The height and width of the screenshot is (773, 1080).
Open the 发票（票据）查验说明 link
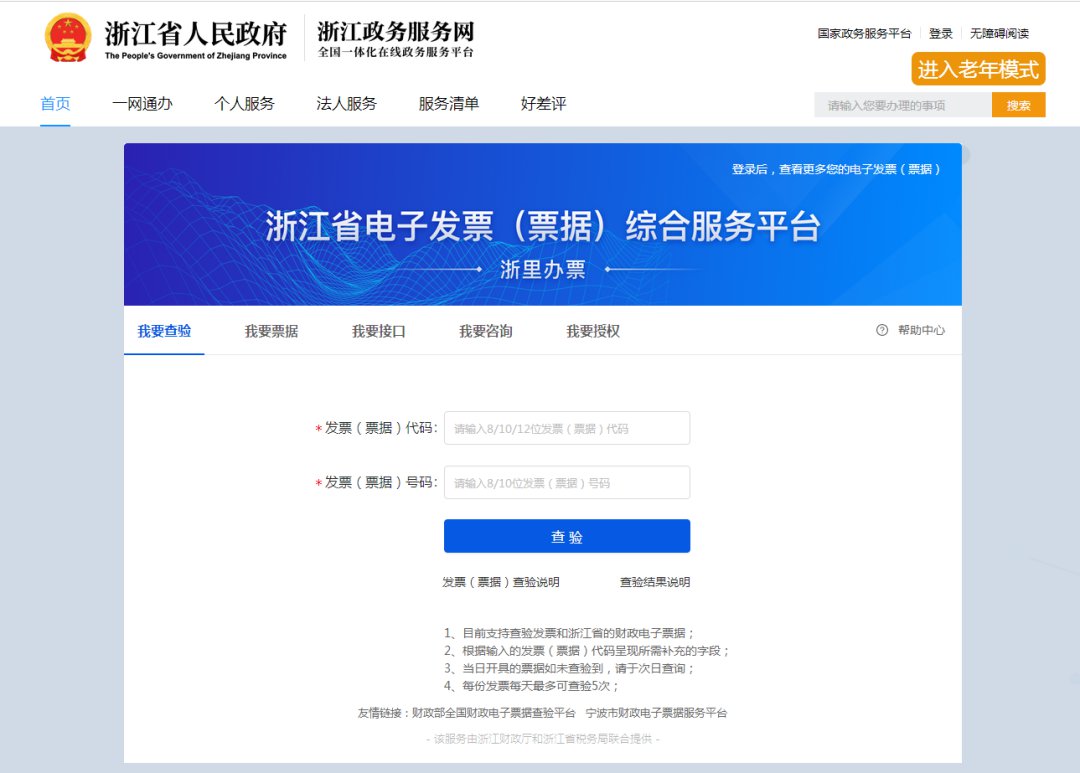point(501,582)
